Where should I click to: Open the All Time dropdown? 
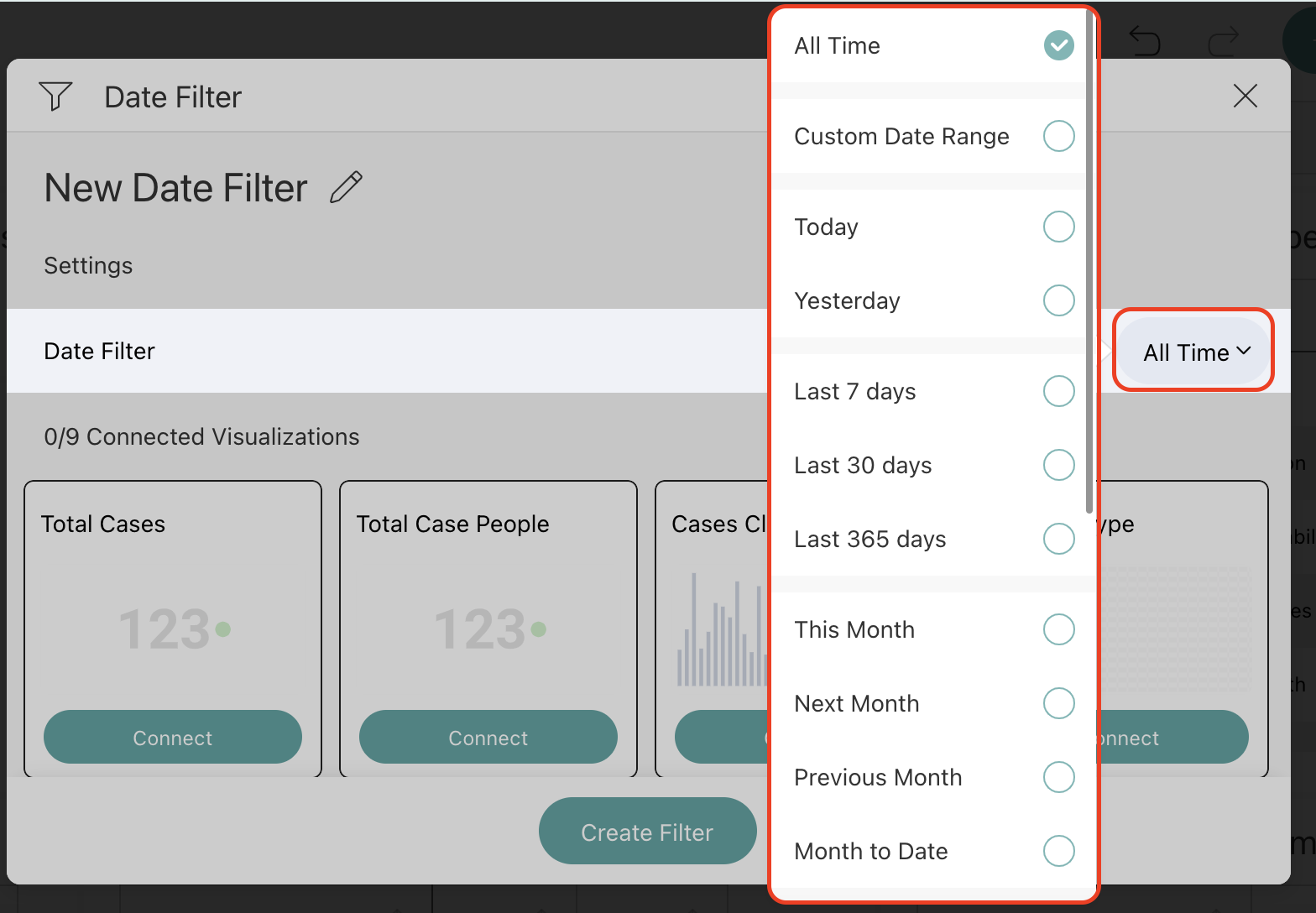click(1195, 352)
